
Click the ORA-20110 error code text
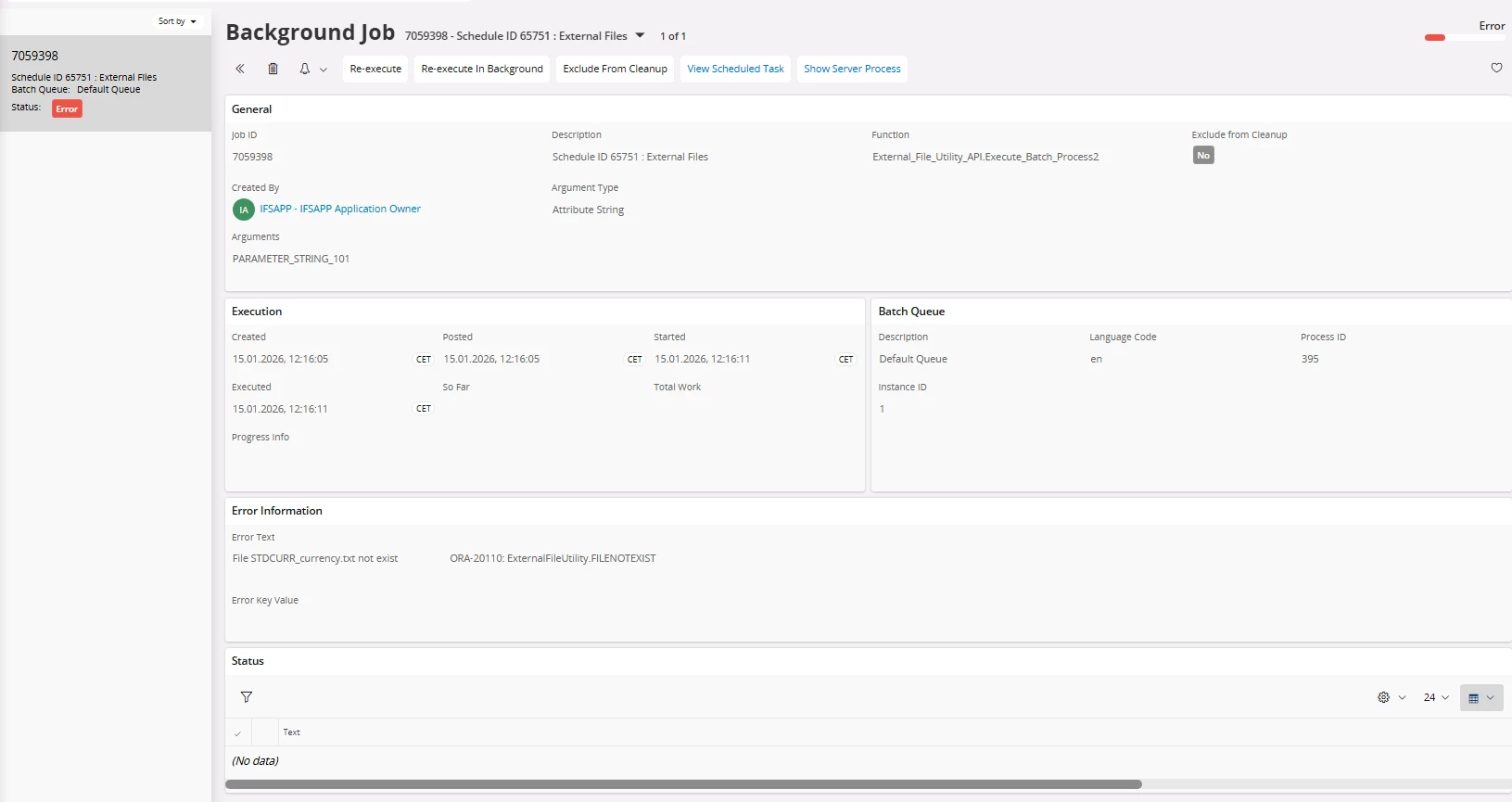553,558
